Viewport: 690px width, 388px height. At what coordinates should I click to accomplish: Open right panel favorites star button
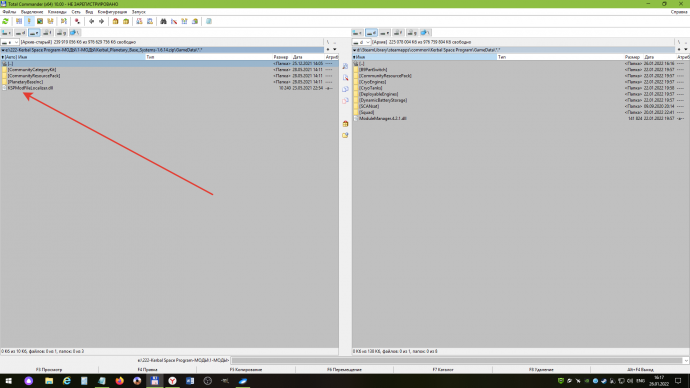[679, 50]
